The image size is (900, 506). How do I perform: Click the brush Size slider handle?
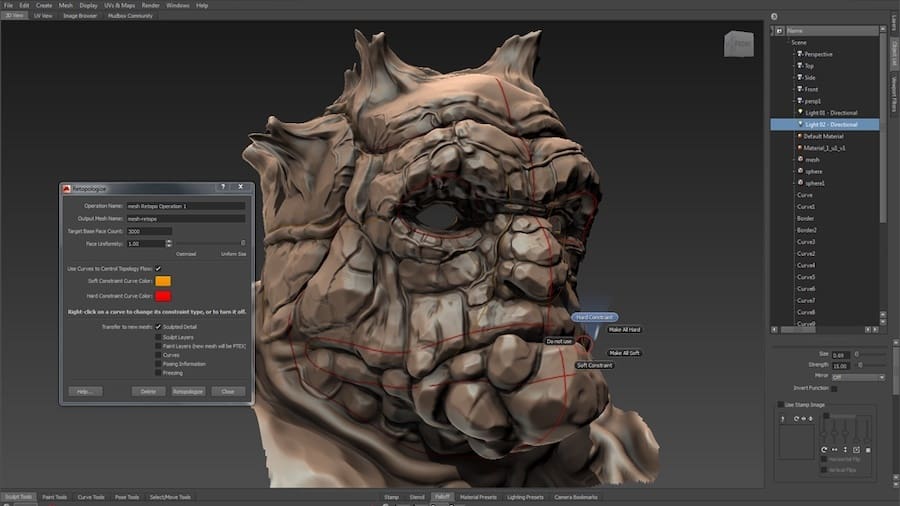click(x=856, y=355)
